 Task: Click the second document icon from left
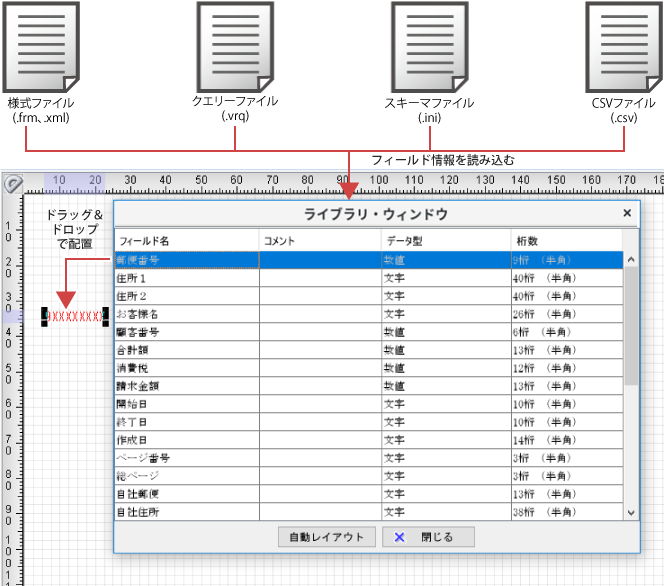[234, 47]
